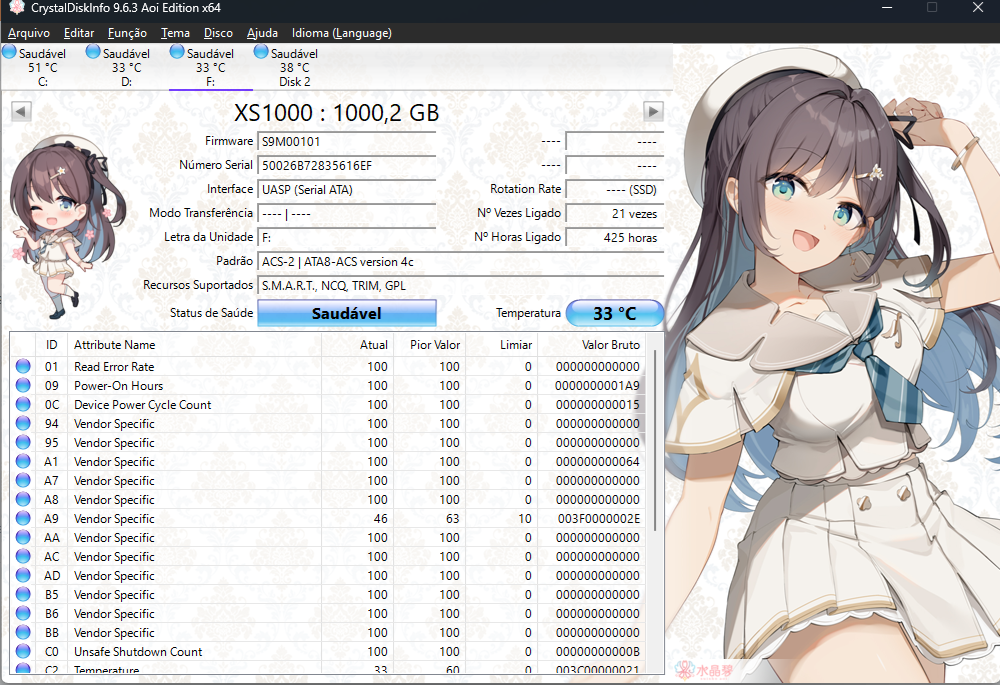Go to previous disk with left arrow
Image resolution: width=1000 pixels, height=685 pixels.
(x=21, y=112)
